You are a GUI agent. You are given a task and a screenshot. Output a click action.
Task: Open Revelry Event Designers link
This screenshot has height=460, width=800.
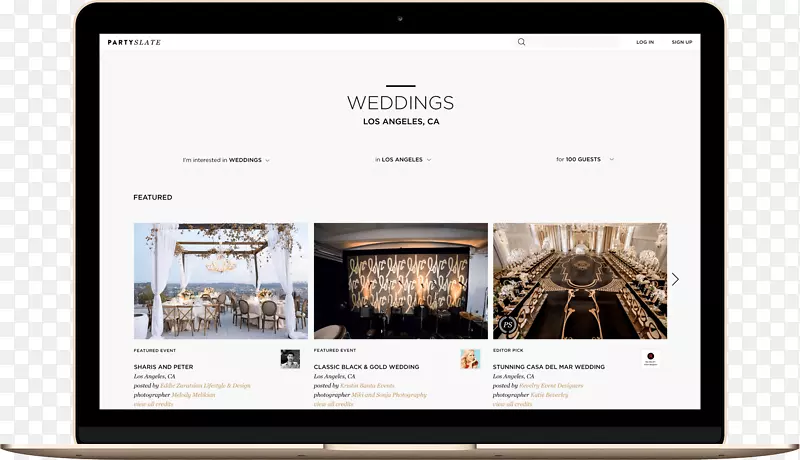click(x=551, y=386)
